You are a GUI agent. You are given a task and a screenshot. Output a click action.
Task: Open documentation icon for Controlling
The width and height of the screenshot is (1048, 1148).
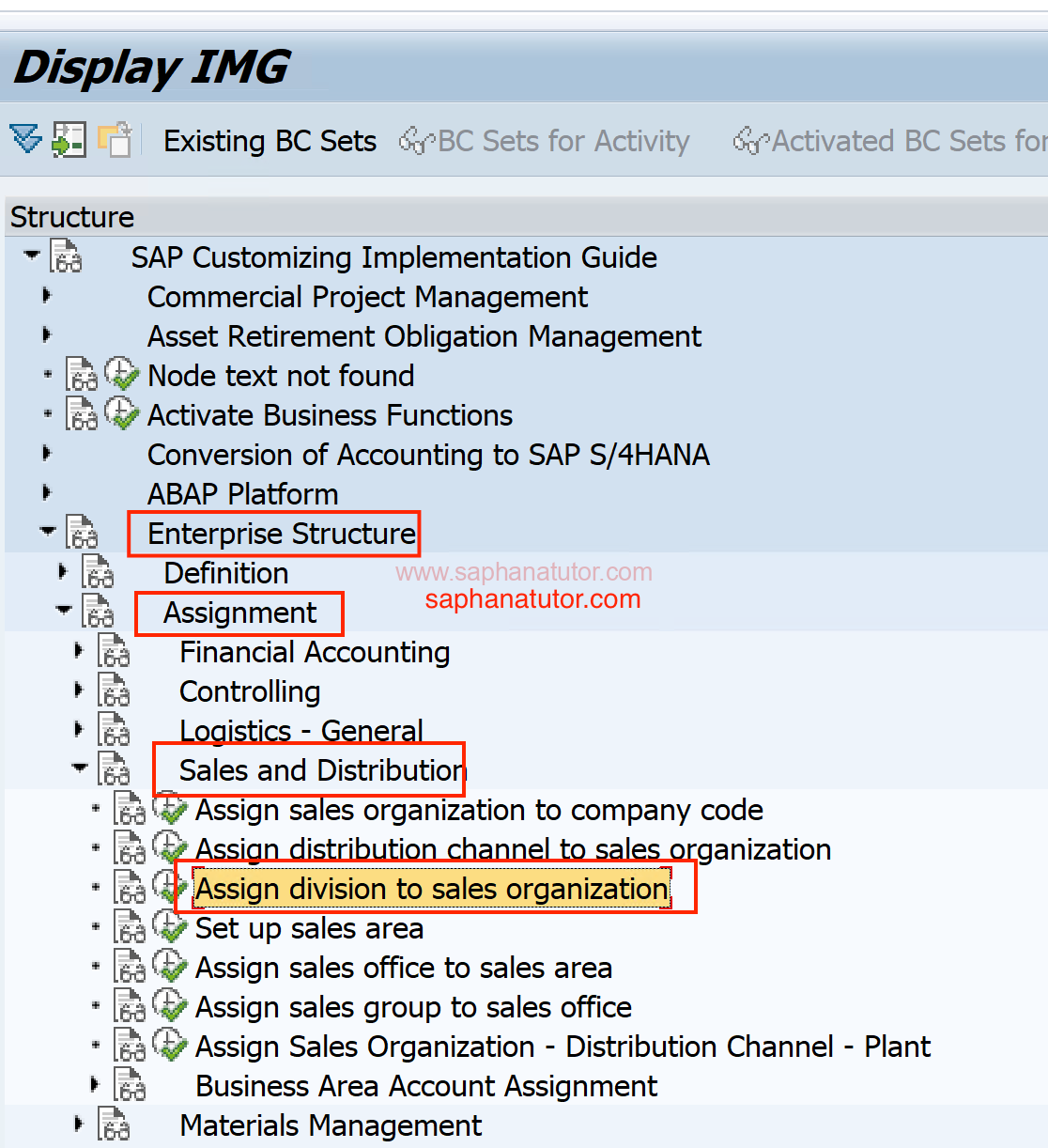click(x=114, y=690)
